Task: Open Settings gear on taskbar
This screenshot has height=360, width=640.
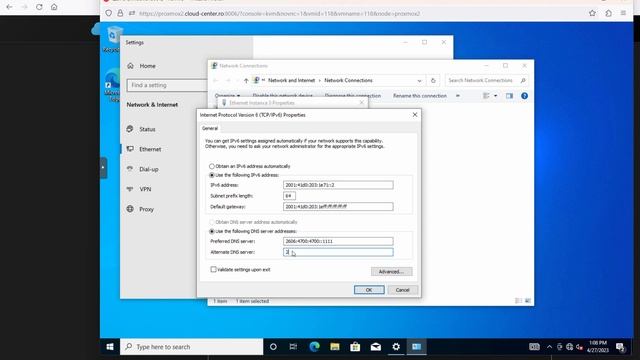Action: 396,347
